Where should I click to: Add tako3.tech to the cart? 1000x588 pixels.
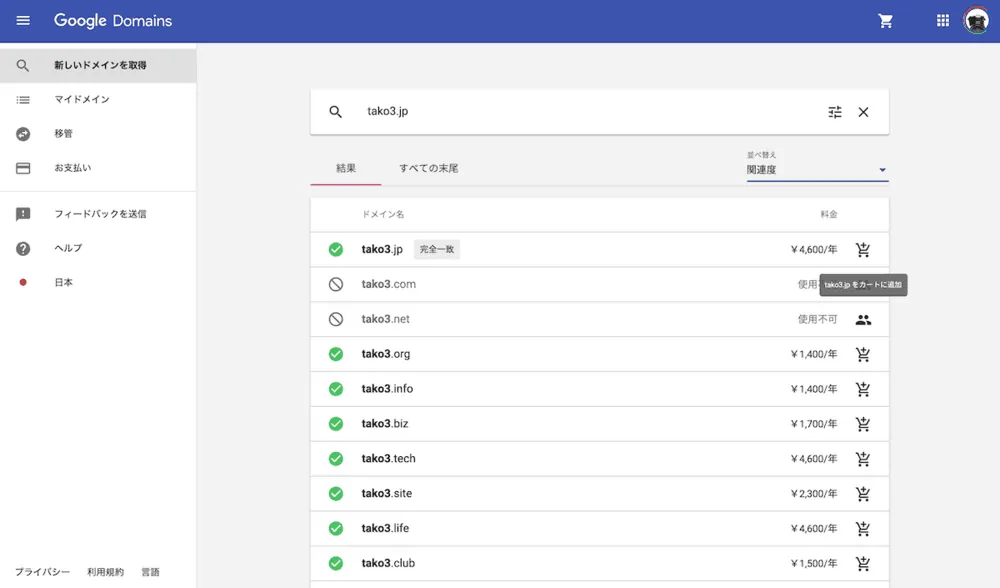[x=863, y=459]
